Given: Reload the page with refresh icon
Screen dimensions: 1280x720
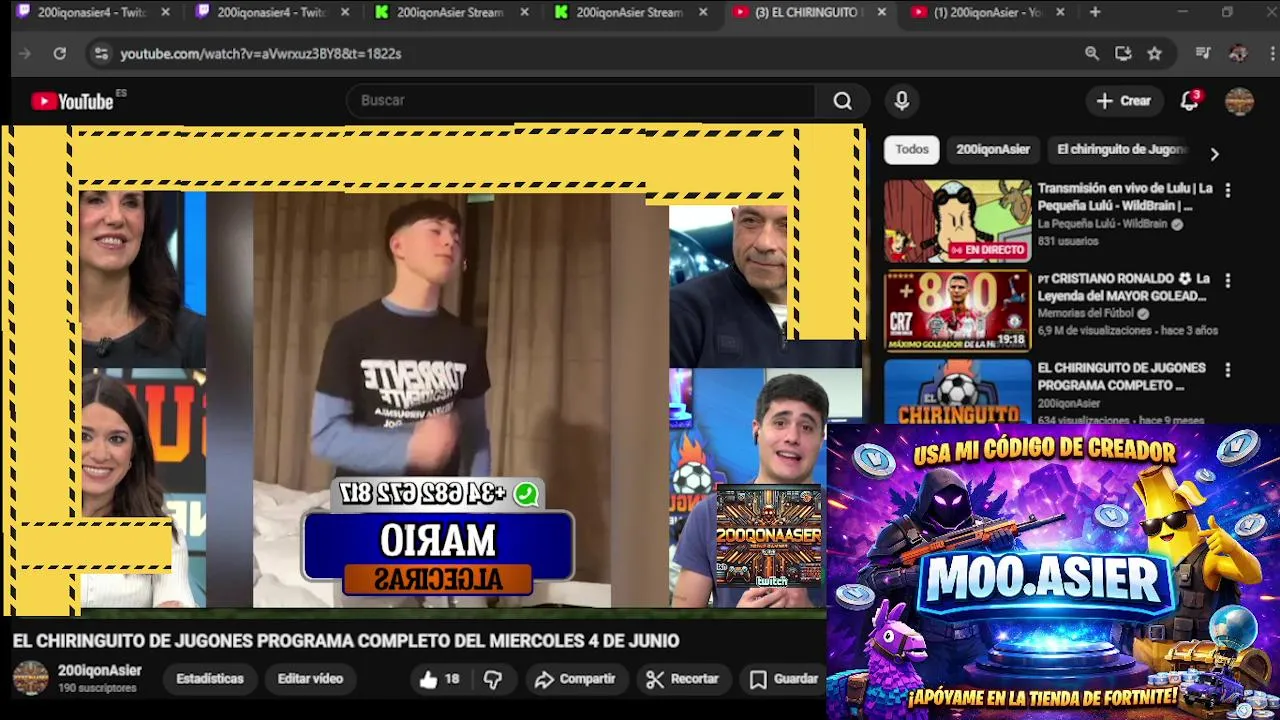Looking at the screenshot, I should click(x=59, y=54).
